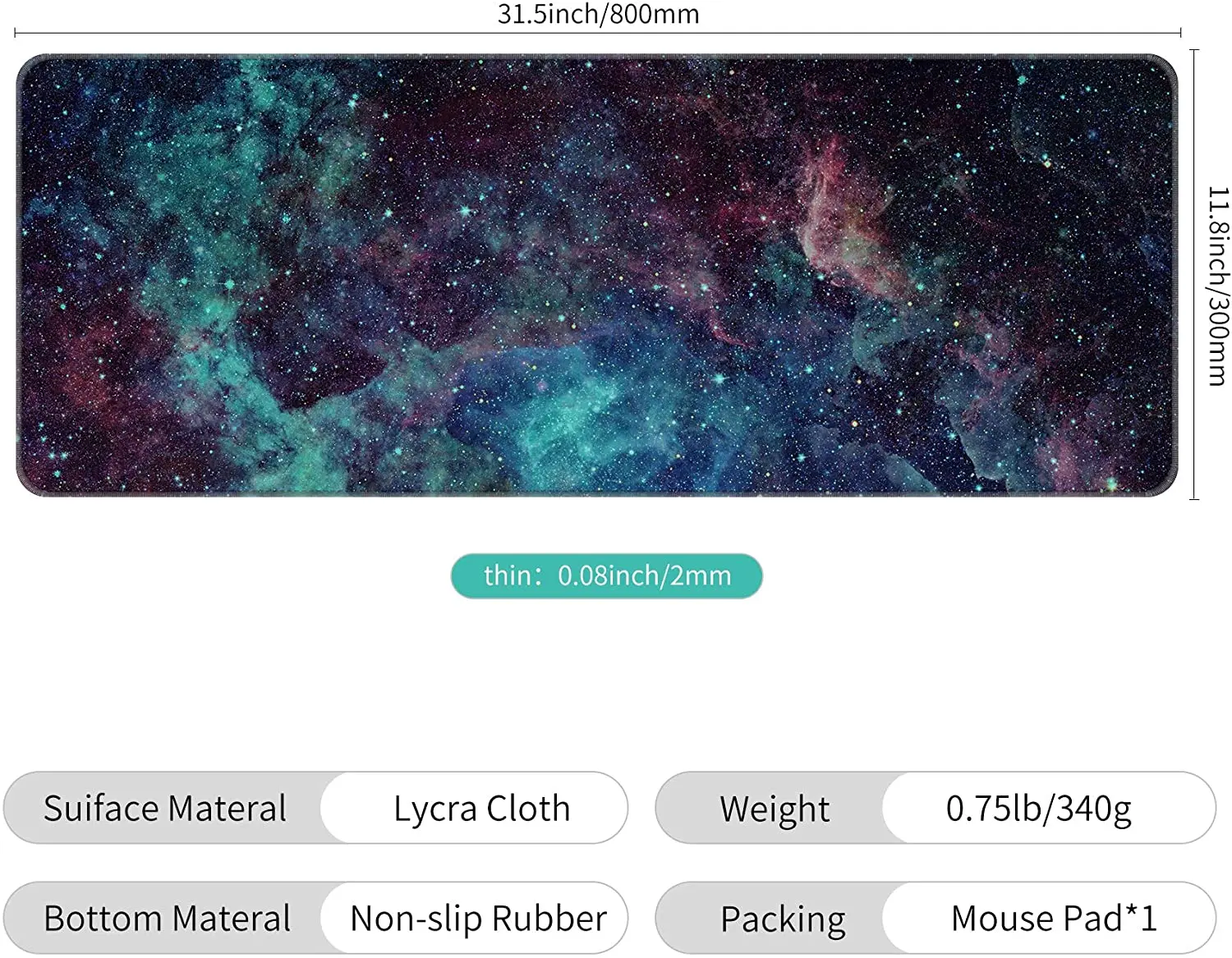Image resolution: width=1232 pixels, height=958 pixels.
Task: Click the thin 0.08inch/2mm badge
Action: pos(606,575)
